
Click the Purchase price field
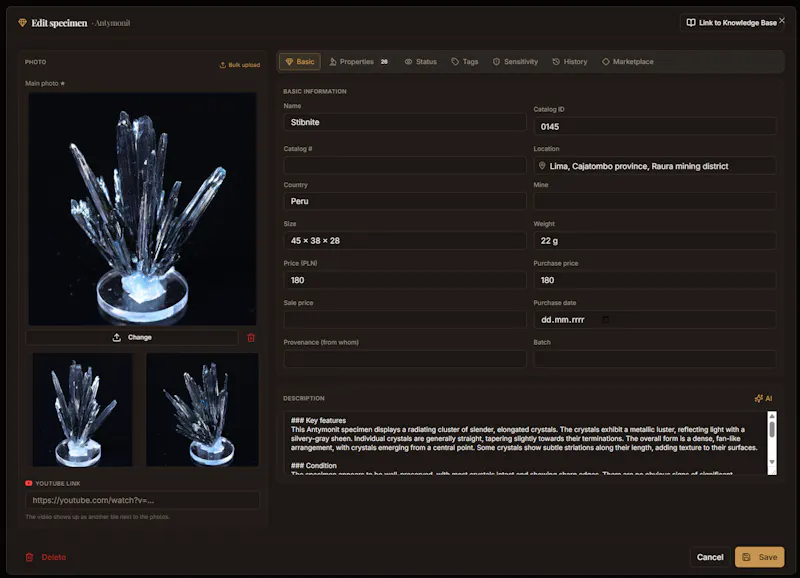655,280
